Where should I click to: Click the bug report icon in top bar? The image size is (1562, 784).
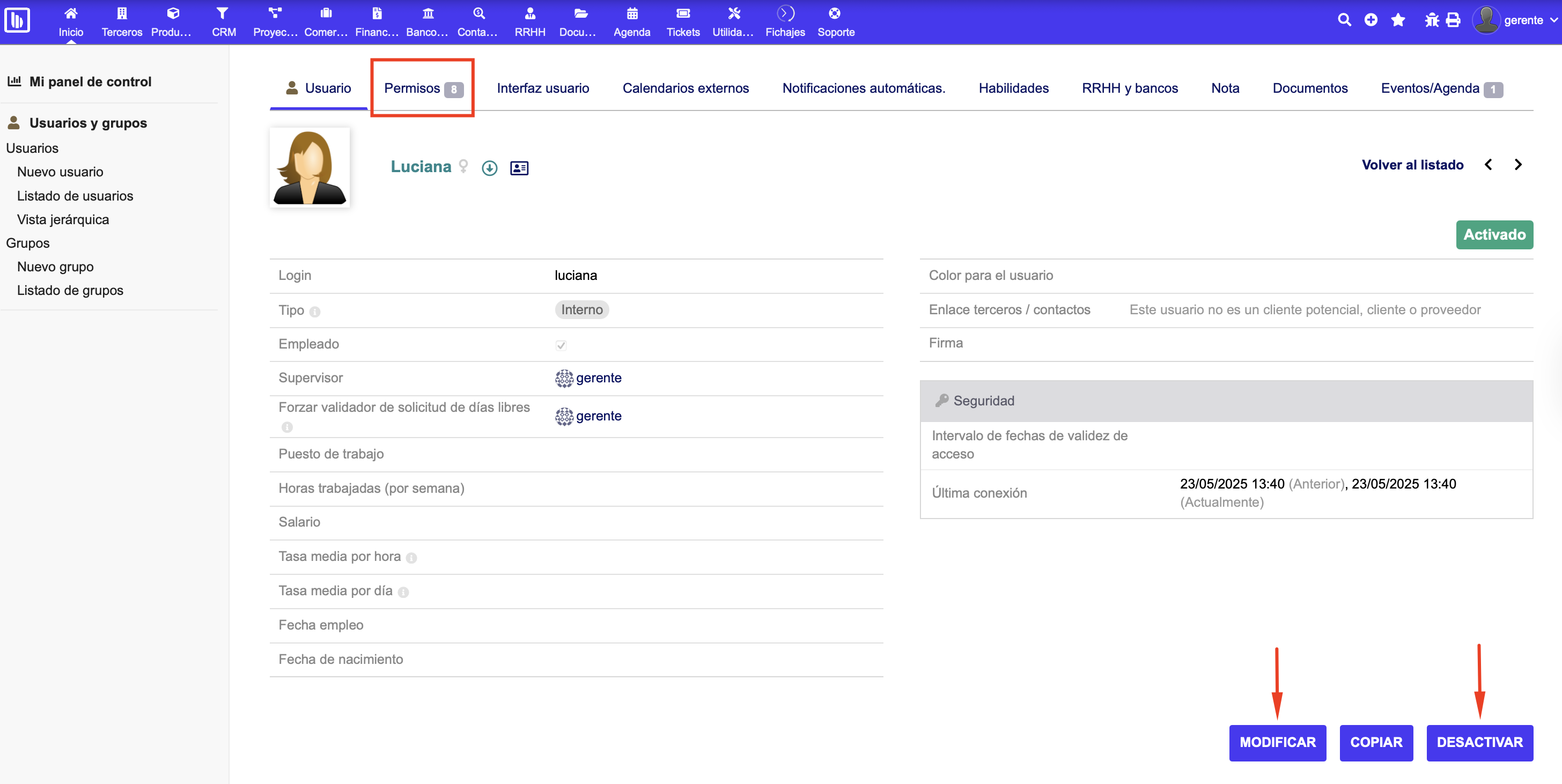click(1431, 20)
